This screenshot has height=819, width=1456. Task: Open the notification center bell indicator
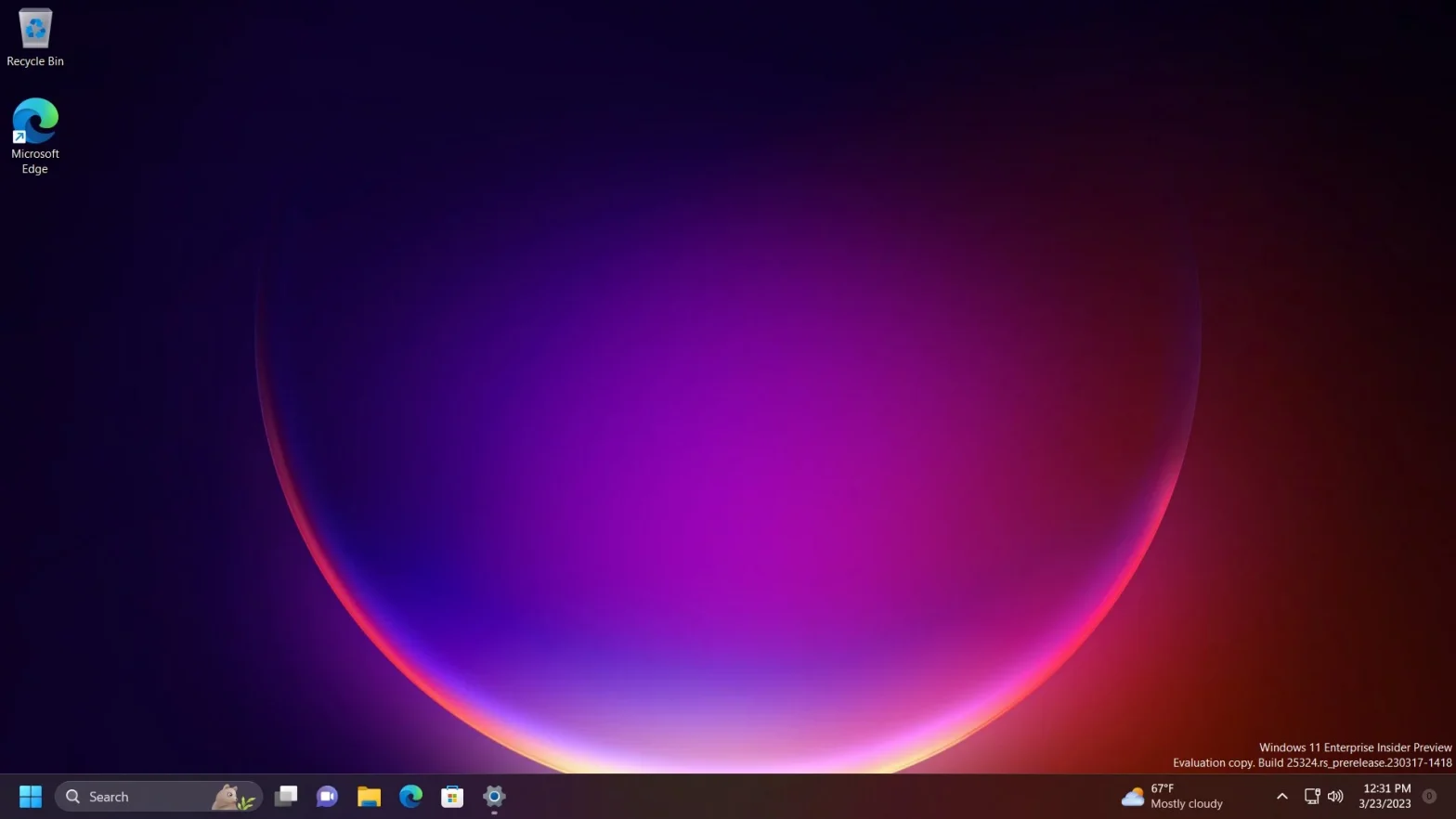click(1430, 797)
